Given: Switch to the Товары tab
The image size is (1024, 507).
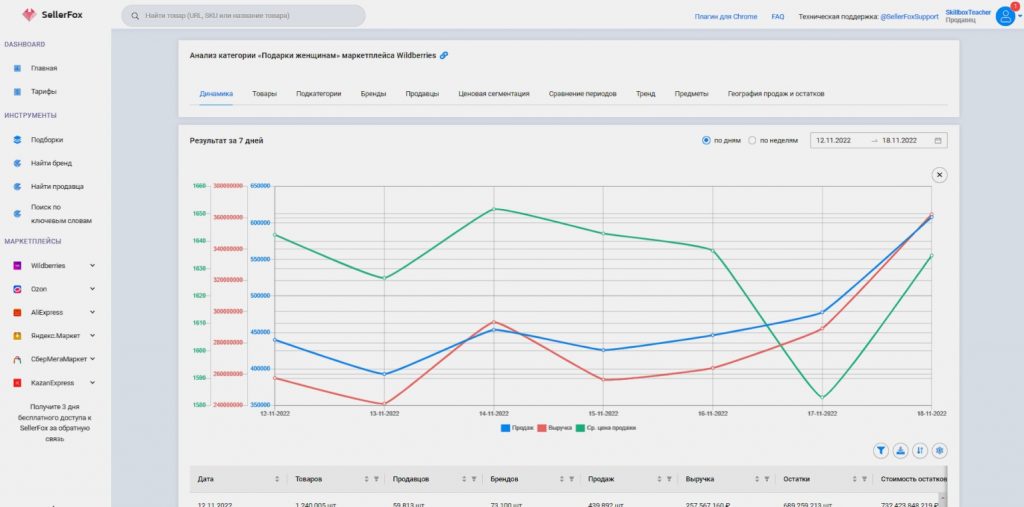Looking at the screenshot, I should [264, 94].
